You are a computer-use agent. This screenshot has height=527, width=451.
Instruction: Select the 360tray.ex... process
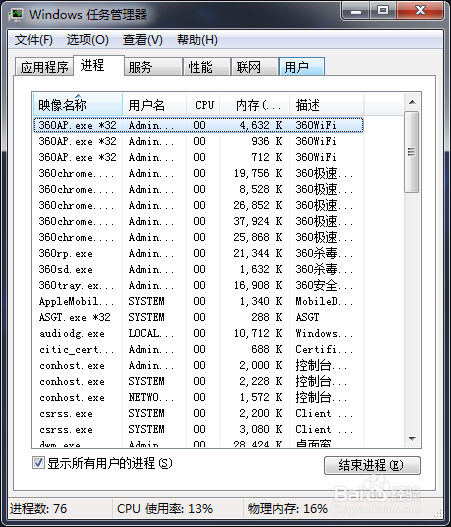(198, 285)
